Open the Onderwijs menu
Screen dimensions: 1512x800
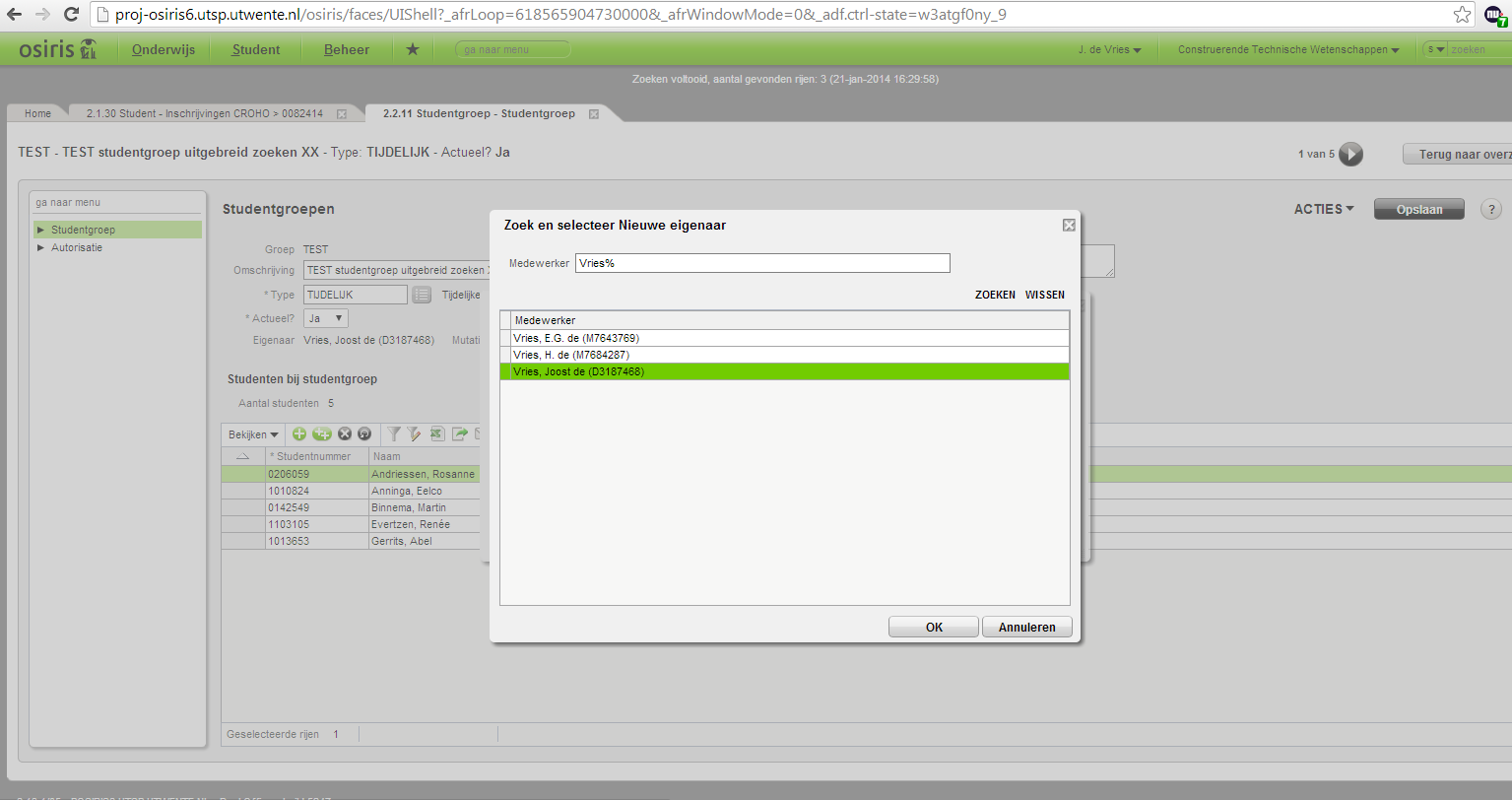[x=164, y=49]
